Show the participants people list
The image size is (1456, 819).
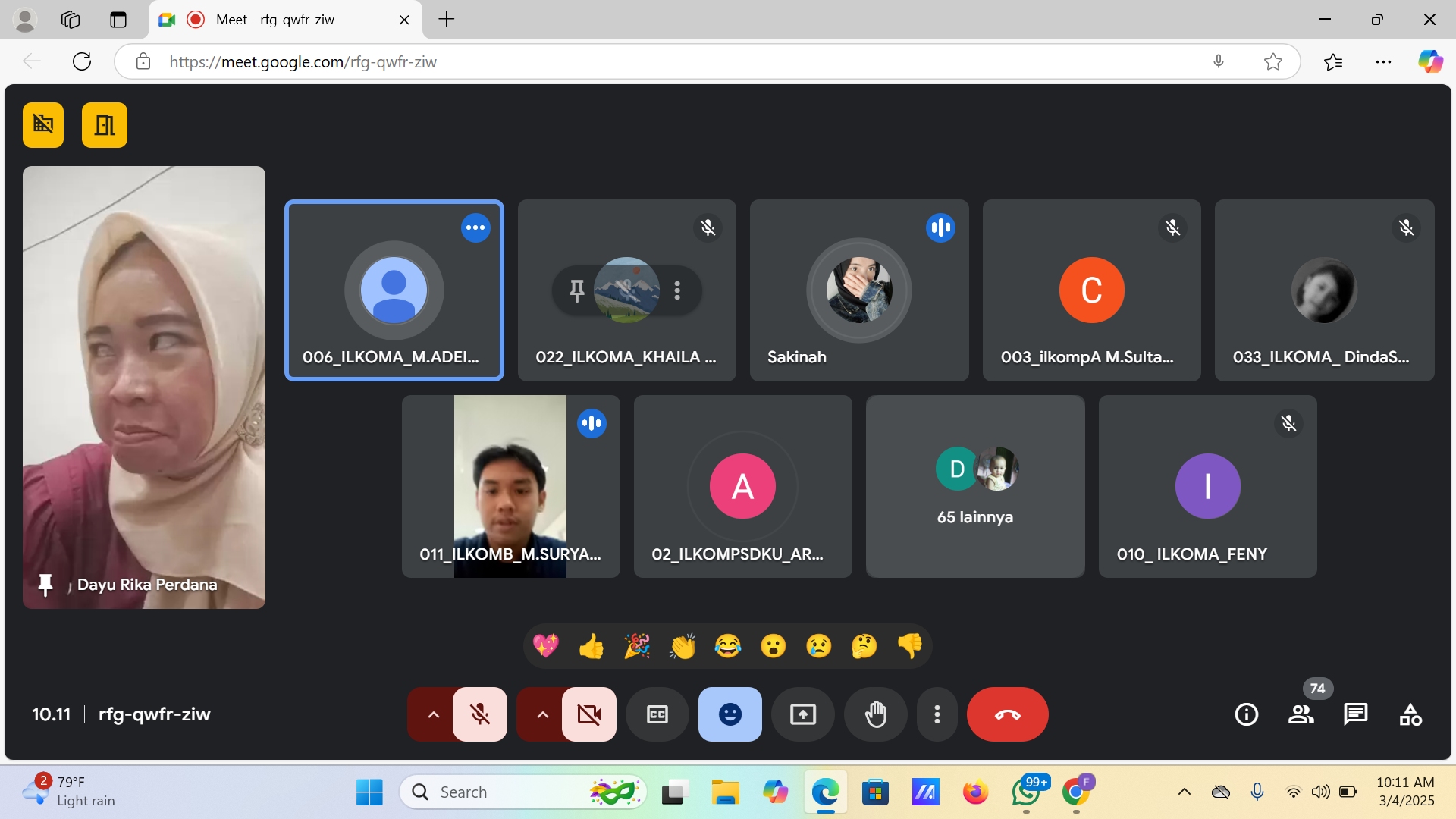point(1301,714)
